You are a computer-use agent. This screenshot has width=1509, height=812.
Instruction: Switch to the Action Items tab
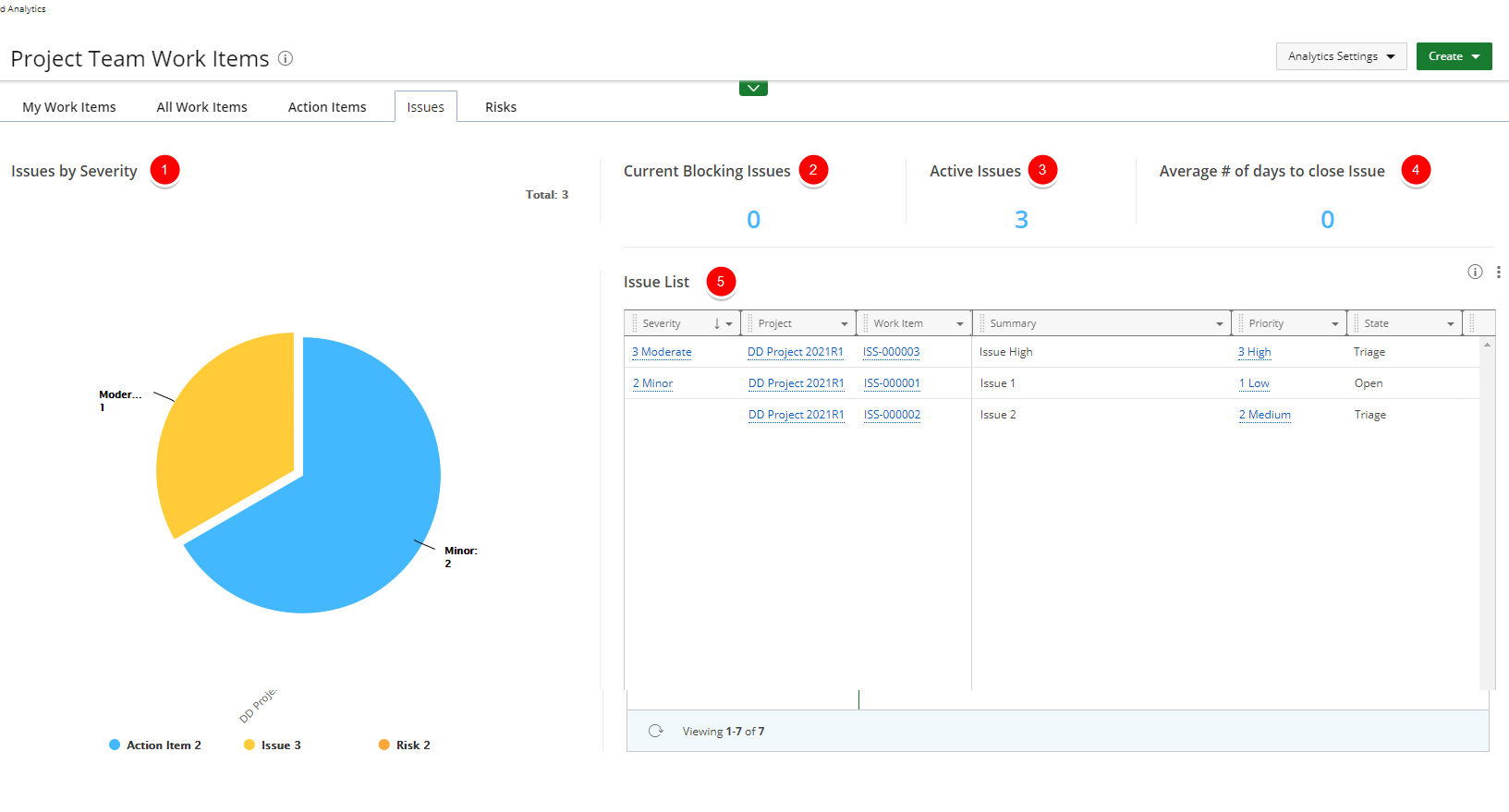327,107
